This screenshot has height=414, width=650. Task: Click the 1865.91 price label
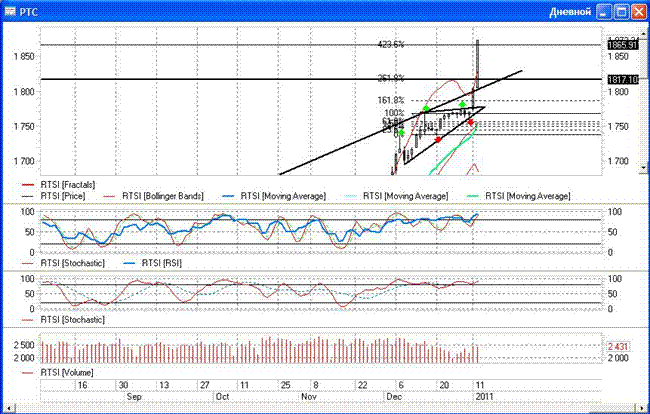(623, 45)
